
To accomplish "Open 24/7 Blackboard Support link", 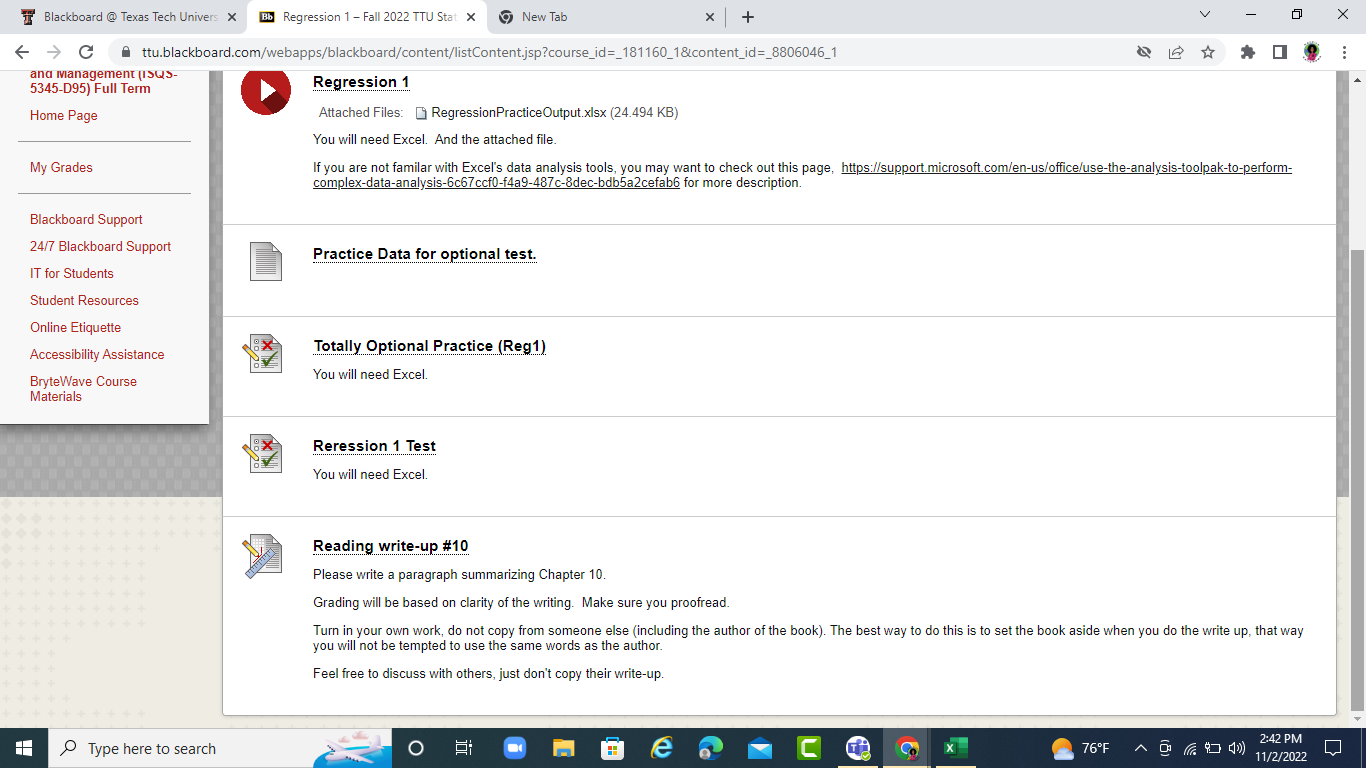I will tap(100, 246).
